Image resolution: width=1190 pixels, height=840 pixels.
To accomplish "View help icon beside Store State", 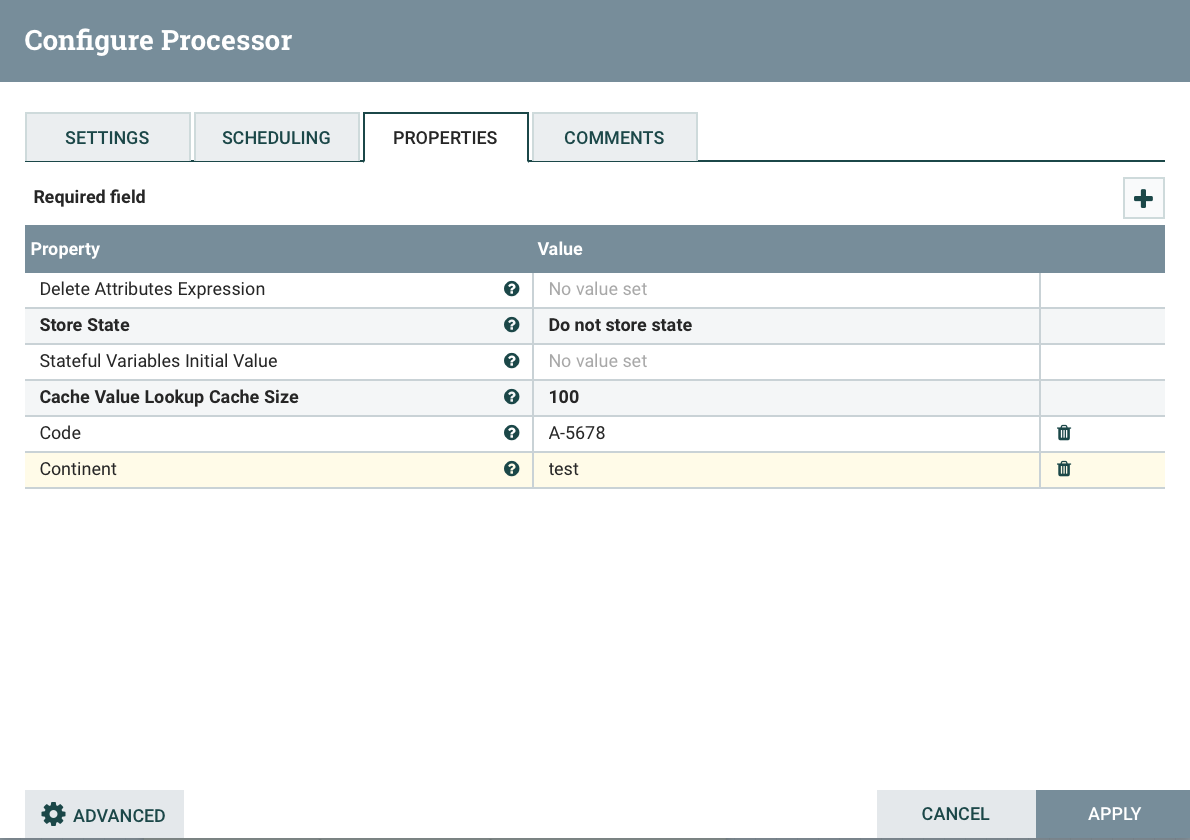I will tap(511, 325).
